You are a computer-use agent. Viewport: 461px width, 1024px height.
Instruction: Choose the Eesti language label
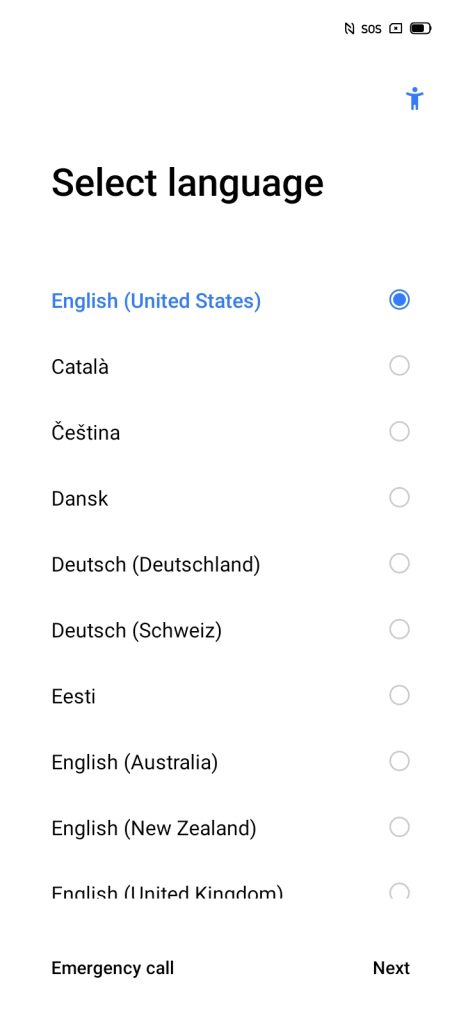(x=73, y=696)
